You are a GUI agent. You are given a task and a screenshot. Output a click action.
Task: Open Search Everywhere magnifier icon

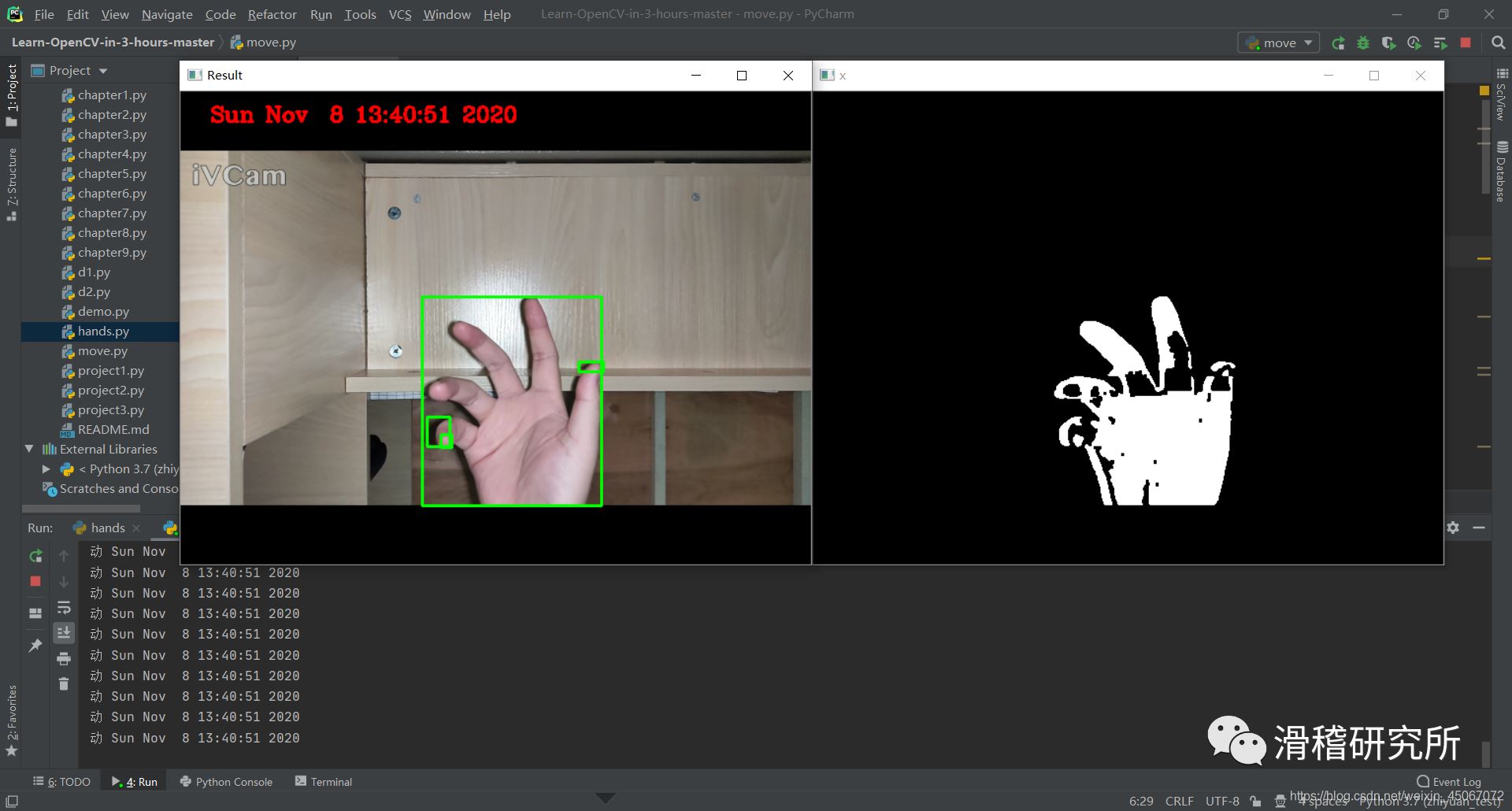pos(1498,43)
